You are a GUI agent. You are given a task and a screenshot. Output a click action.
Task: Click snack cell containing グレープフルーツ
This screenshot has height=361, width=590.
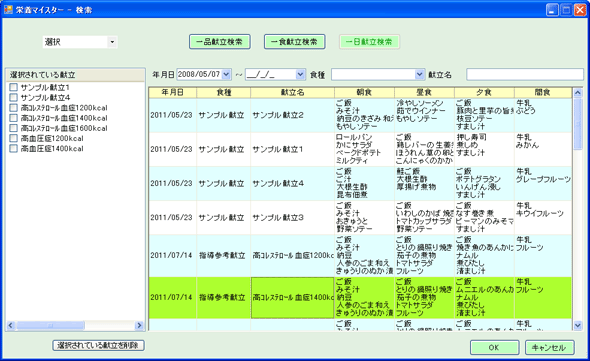point(543,184)
